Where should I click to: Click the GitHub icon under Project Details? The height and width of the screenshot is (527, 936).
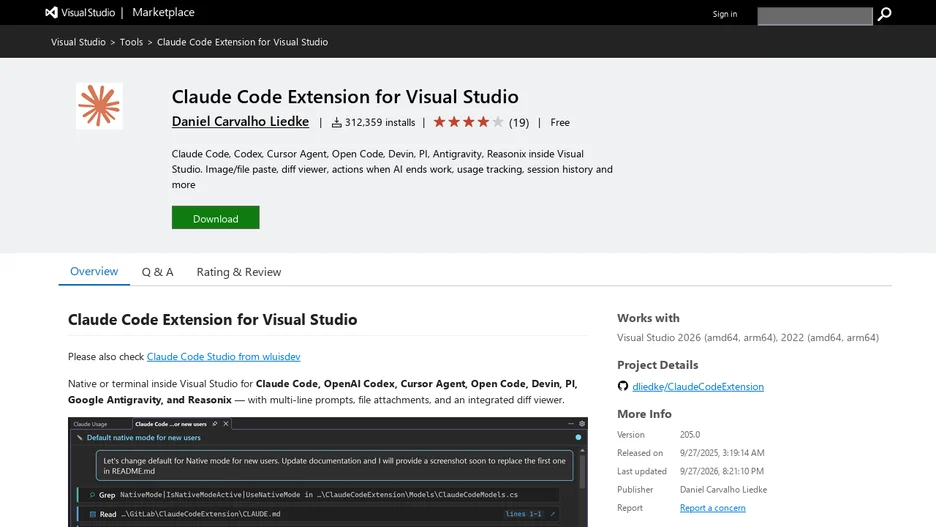623,386
